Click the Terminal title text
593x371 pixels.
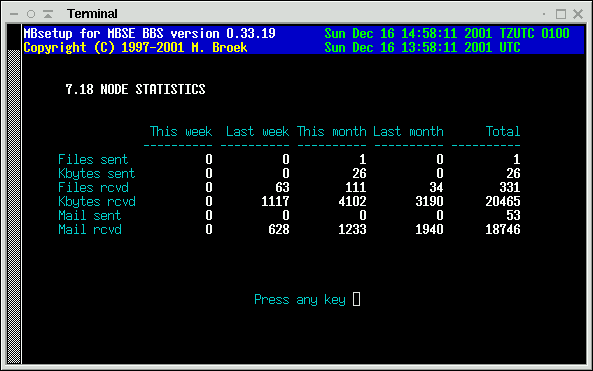click(92, 14)
